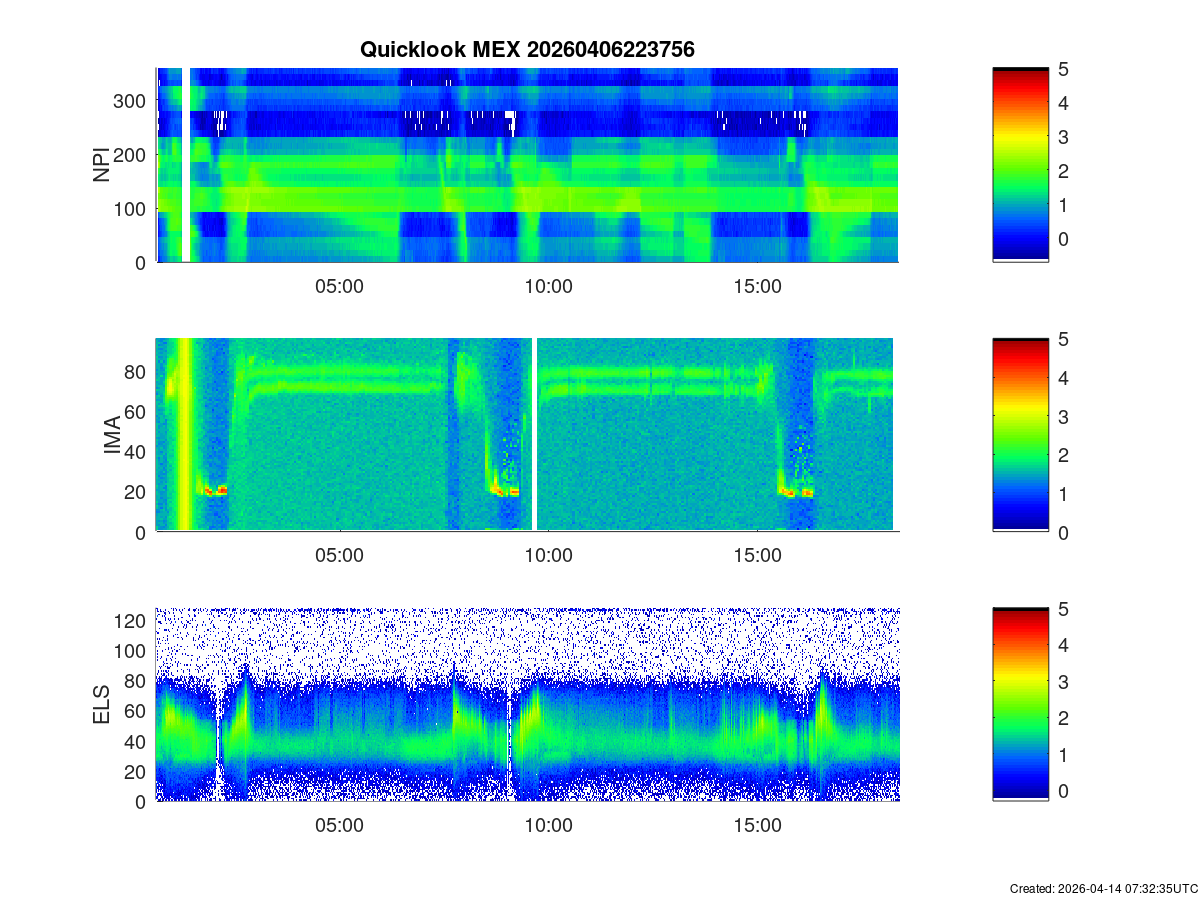Click the yellow vertical band in IMA spectrogram
Screen dimensions: 1200x900
[183, 435]
